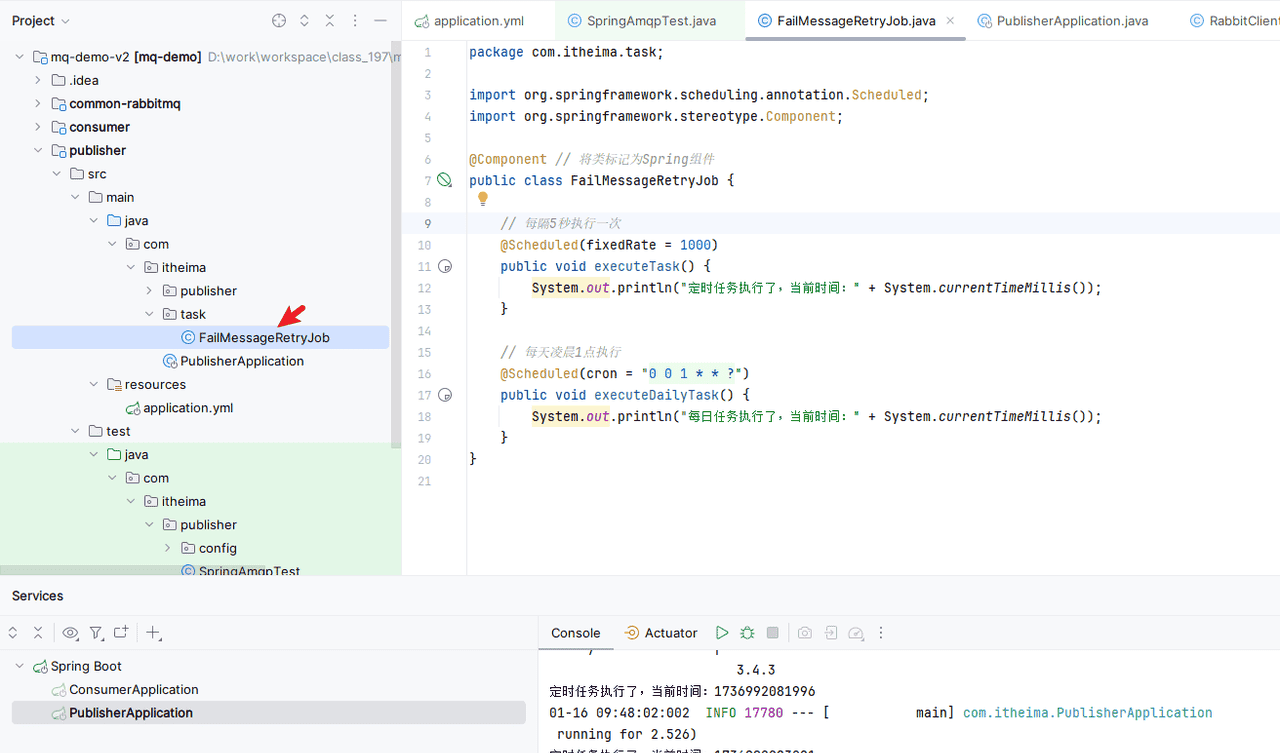
Task: Close the FailMessageRetryJob.java tab
Action: pos(950,21)
